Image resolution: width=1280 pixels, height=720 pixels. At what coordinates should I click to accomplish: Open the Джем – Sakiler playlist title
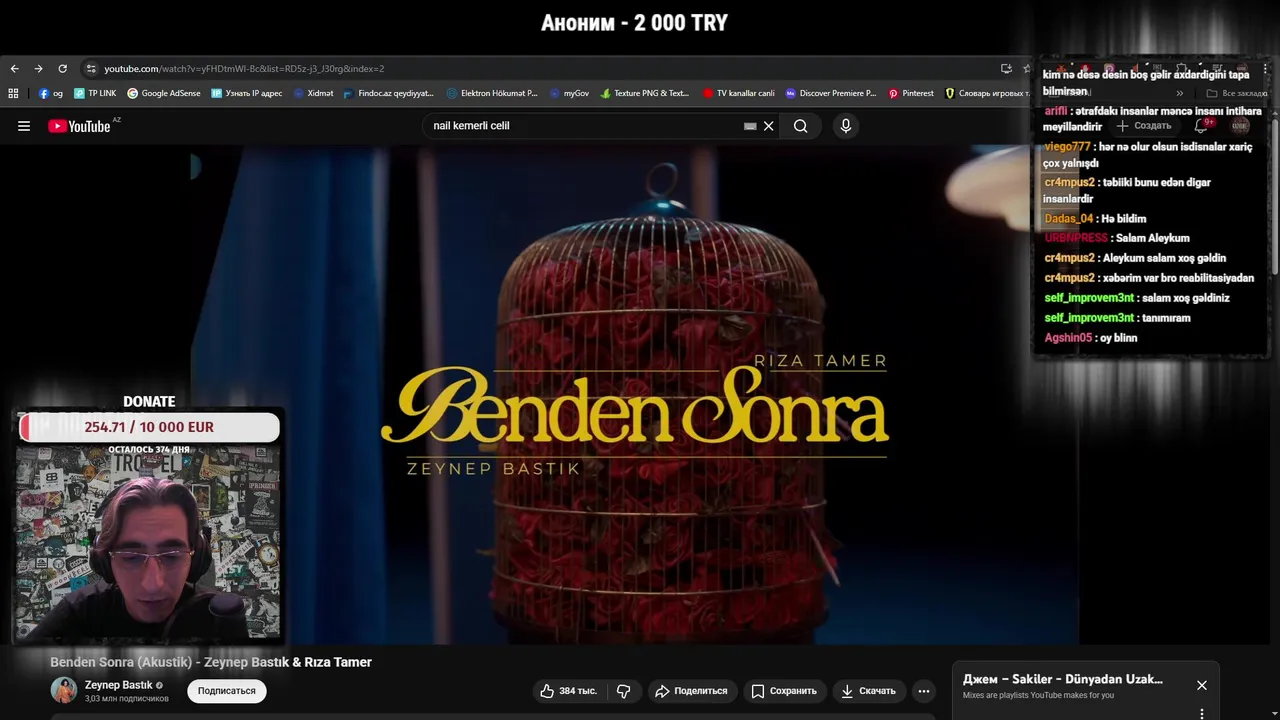pyautogui.click(x=1063, y=679)
